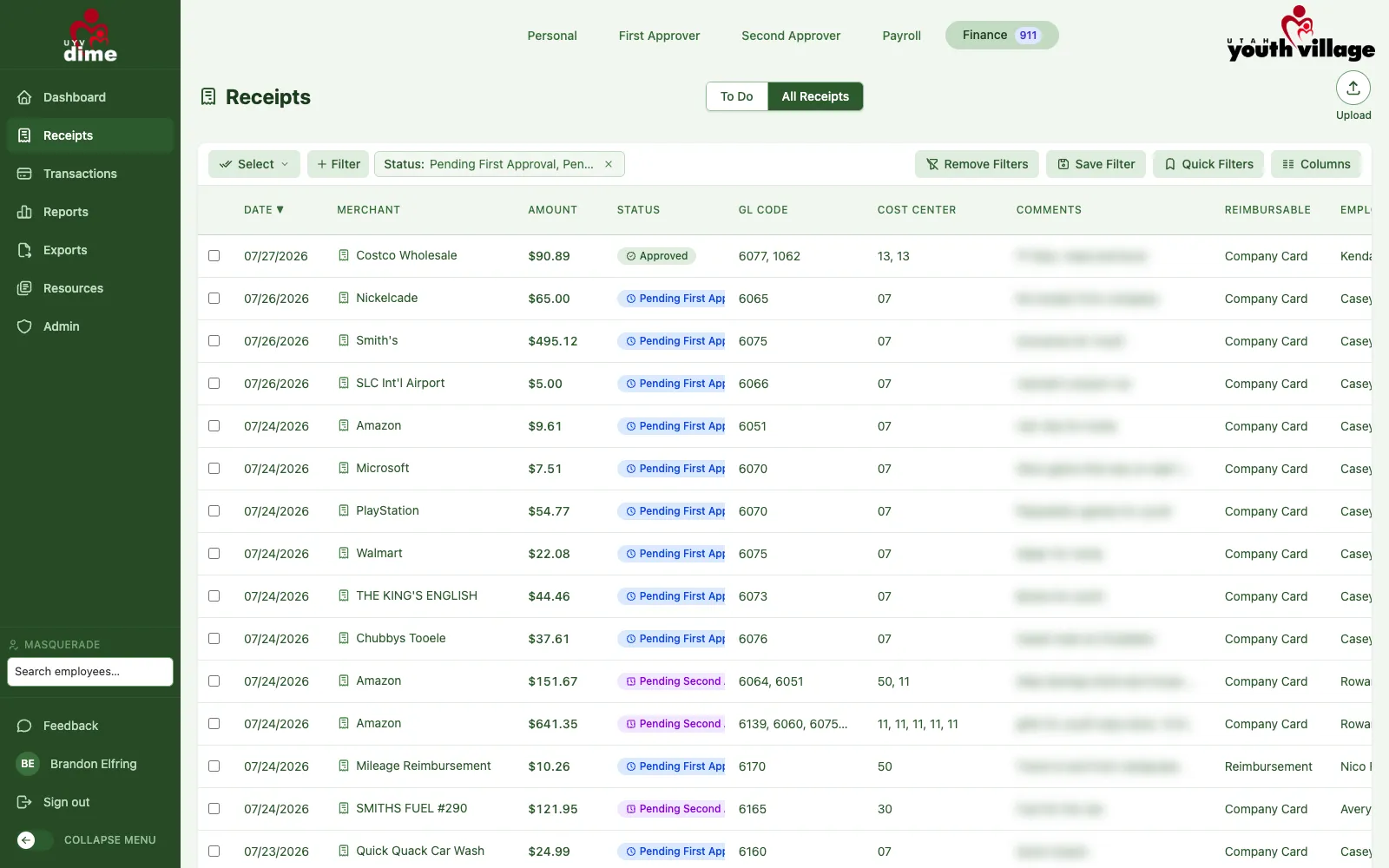Click the Receipts sidebar icon
Viewport: 1389px width, 868px height.
[x=24, y=135]
